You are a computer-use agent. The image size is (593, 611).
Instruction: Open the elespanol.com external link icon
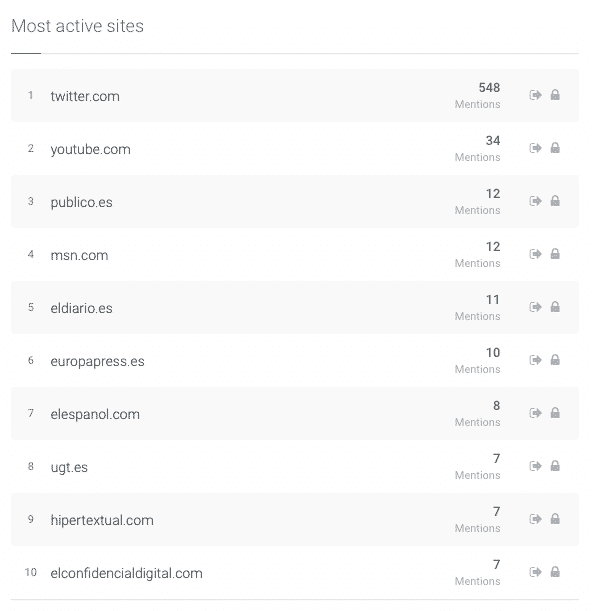pos(535,413)
